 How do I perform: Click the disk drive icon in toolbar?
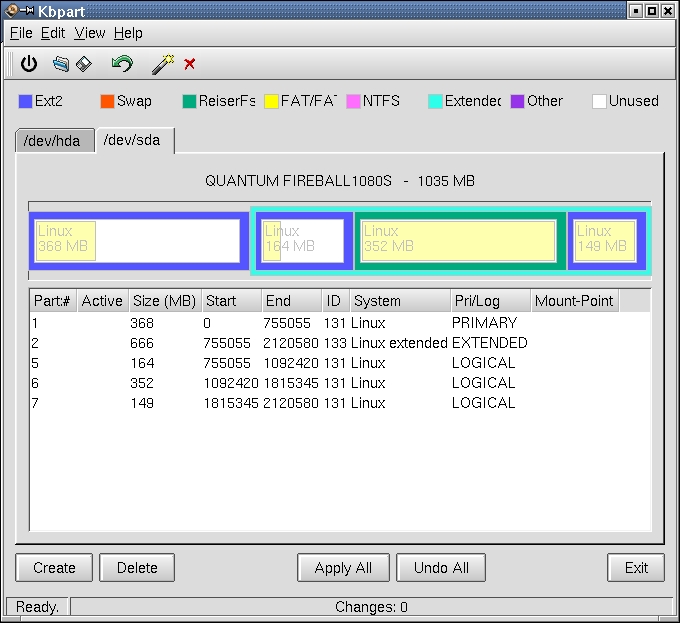pos(61,64)
